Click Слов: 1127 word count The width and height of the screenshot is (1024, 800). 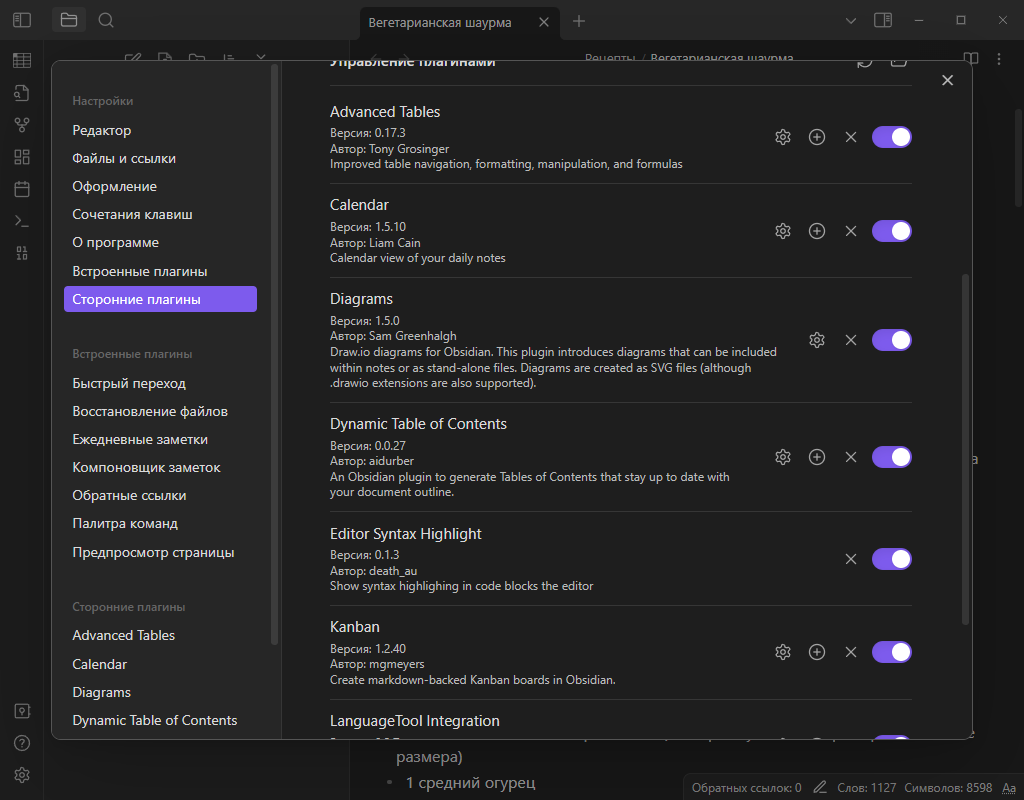tap(867, 788)
